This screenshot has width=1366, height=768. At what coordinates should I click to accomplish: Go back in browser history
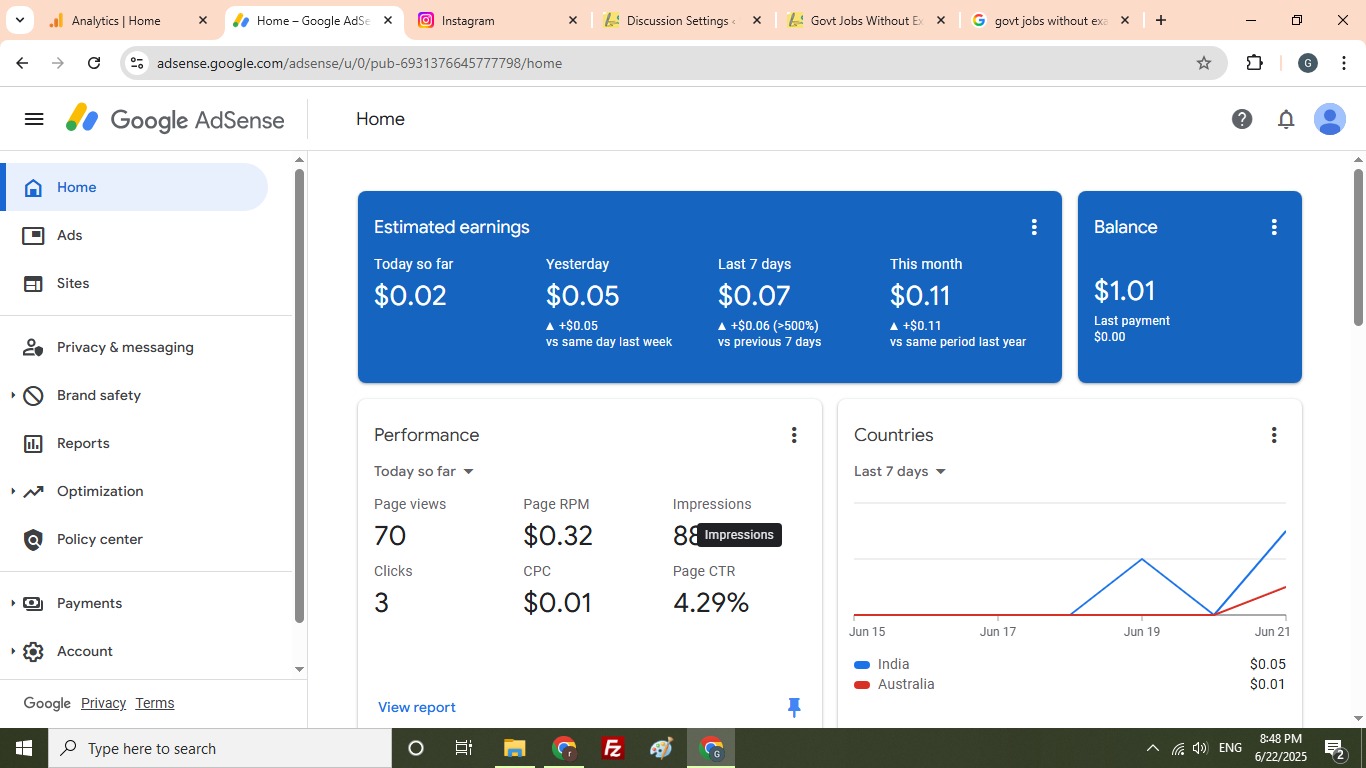tap(22, 63)
